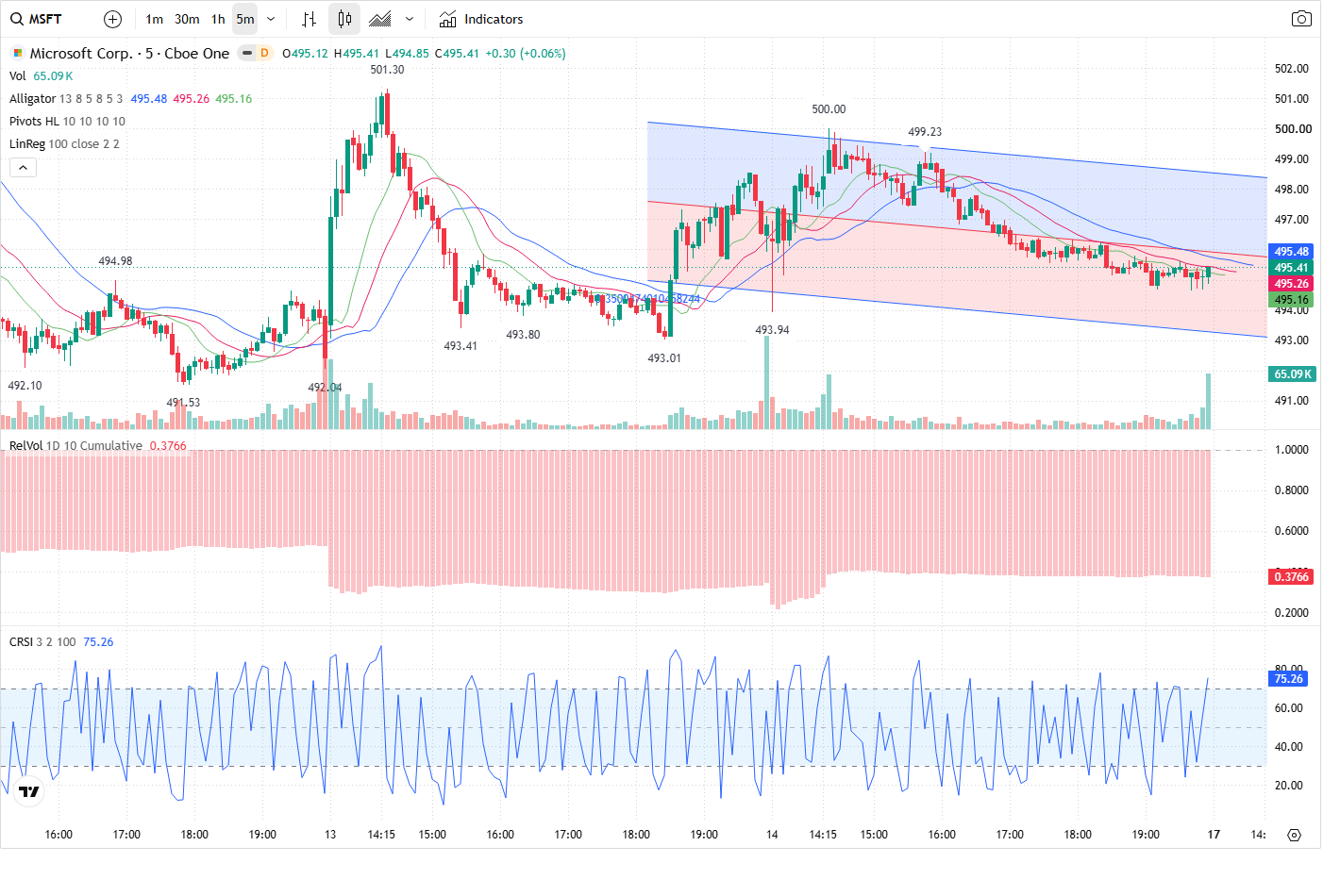This screenshot has height=896, width=1340.
Task: Click the 65.09K volume axis label
Action: point(1293,374)
